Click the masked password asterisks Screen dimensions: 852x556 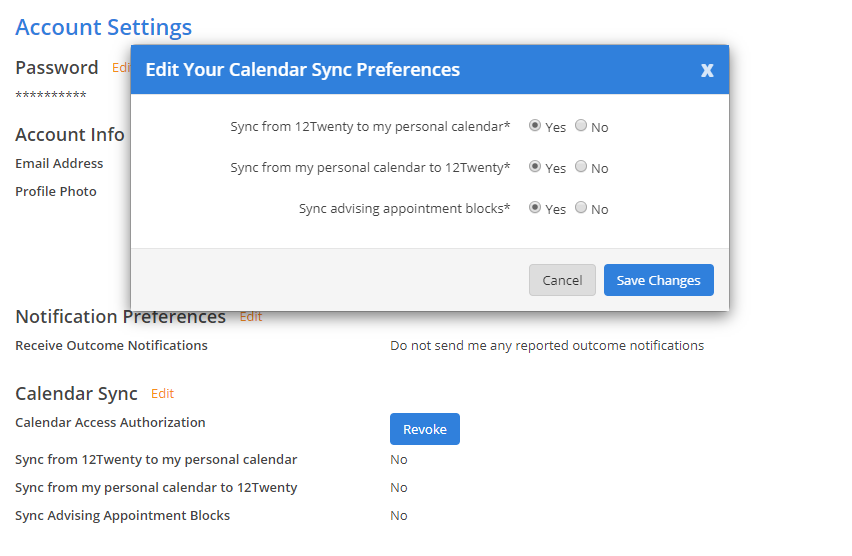click(51, 95)
